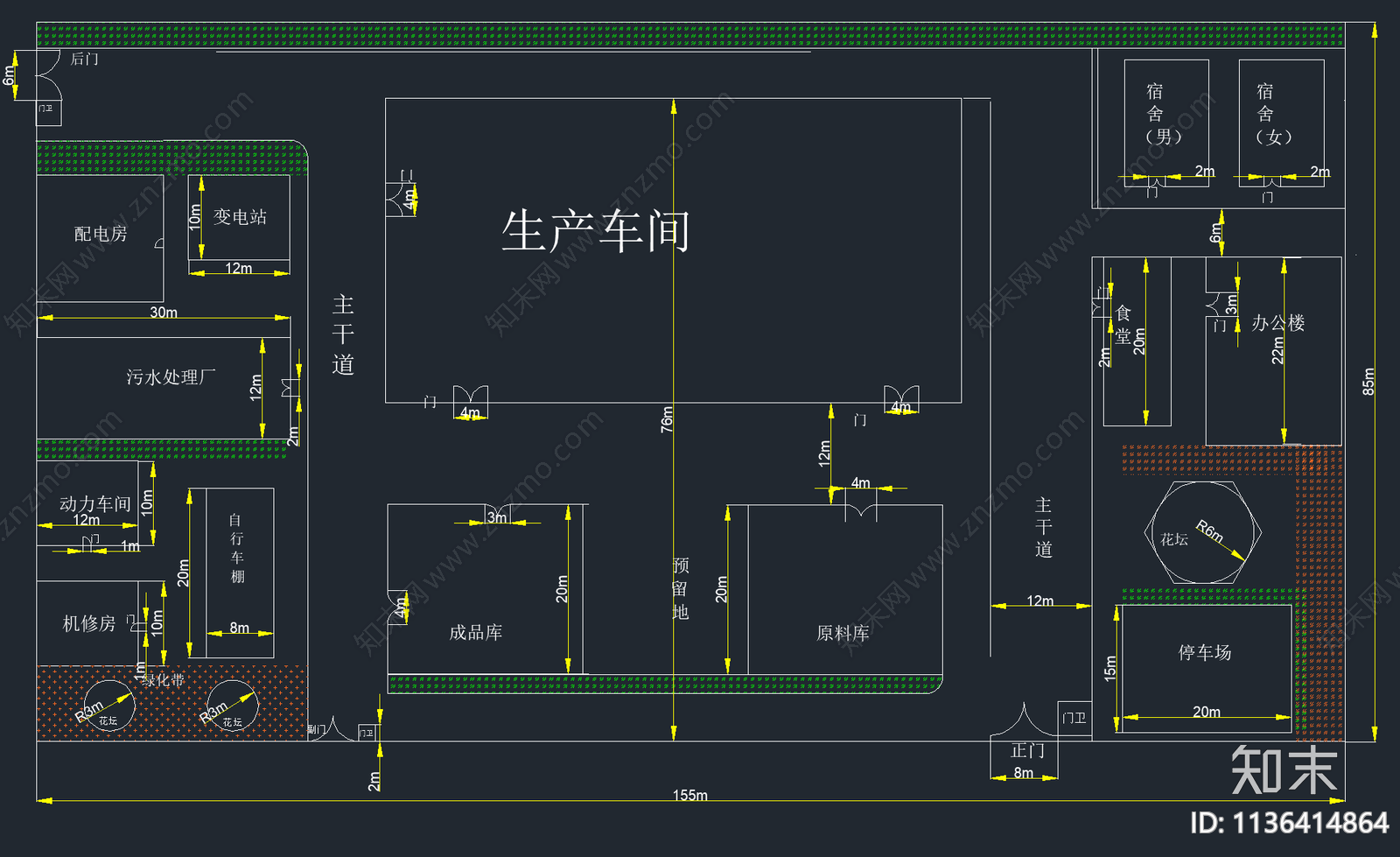Select the 20m width dimension in 停车场
Screen dimensions: 1400x857
click(x=1207, y=712)
